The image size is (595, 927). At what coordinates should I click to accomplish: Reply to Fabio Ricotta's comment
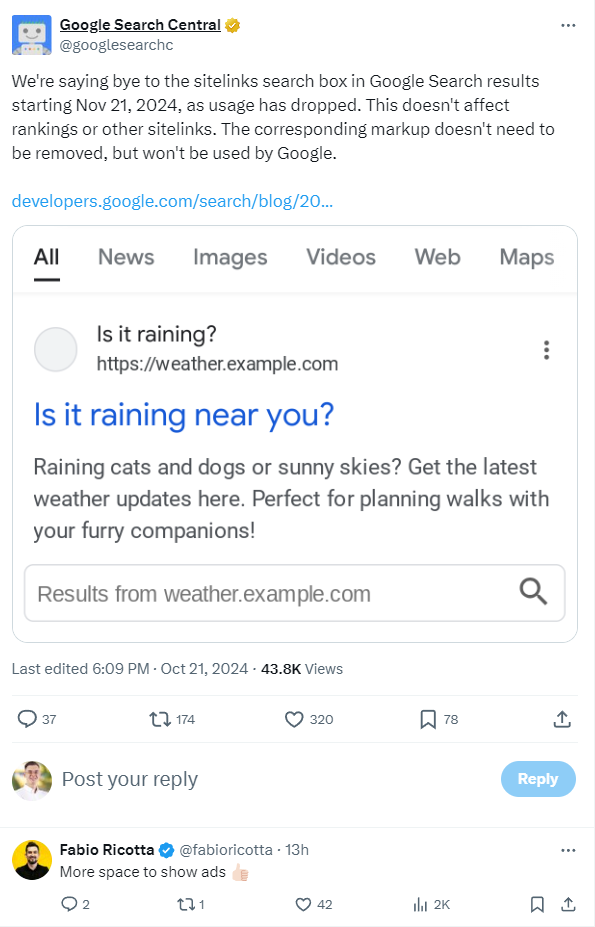pyautogui.click(x=69, y=904)
